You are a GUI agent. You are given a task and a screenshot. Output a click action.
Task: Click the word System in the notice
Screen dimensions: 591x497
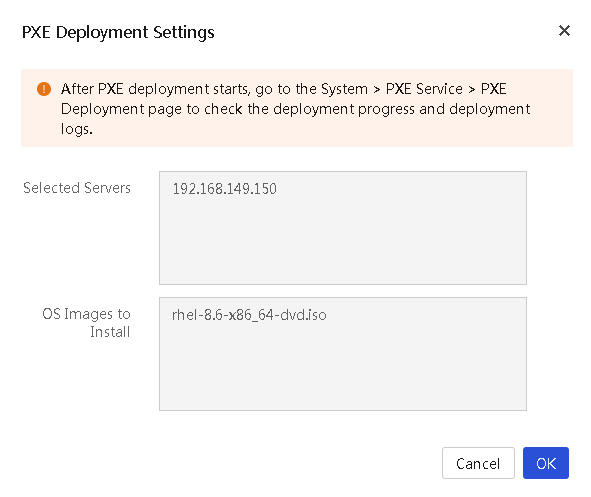click(344, 89)
